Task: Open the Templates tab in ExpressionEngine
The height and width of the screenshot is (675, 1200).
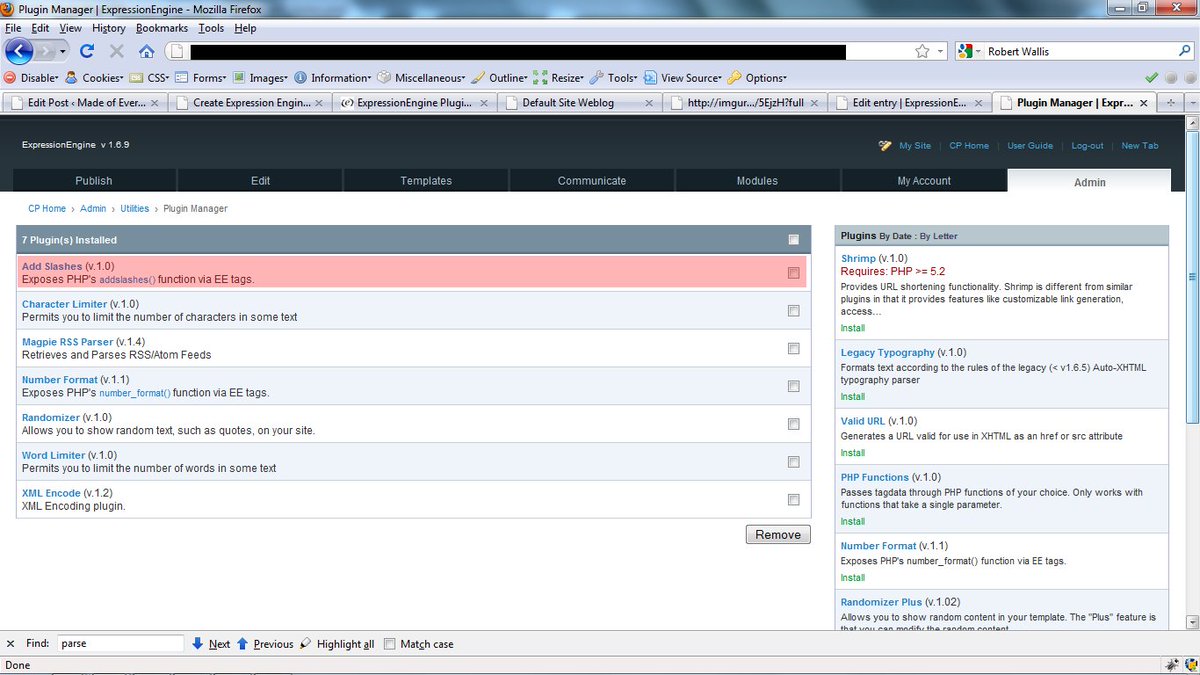Action: click(x=426, y=181)
